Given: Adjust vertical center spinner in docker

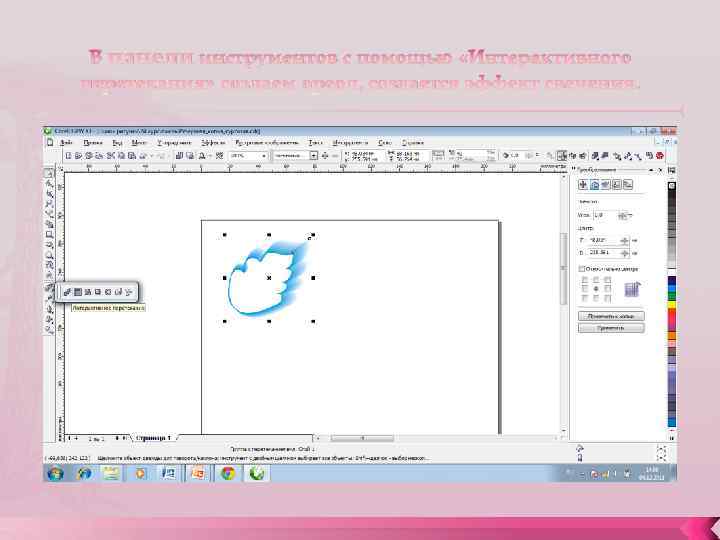Looking at the screenshot, I should coord(624,253).
